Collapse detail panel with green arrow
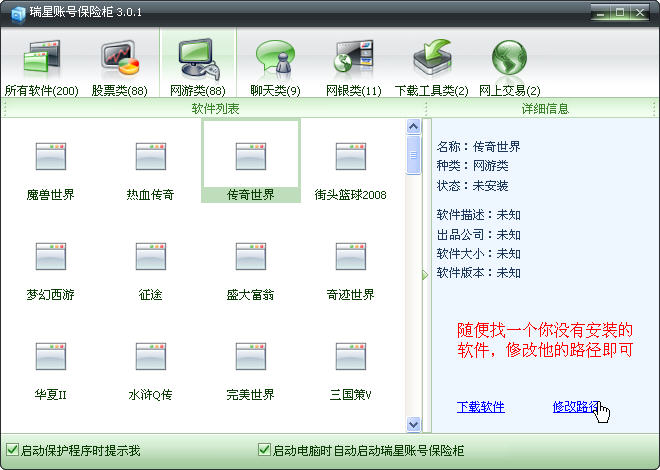This screenshot has width=660, height=470. (x=425, y=275)
